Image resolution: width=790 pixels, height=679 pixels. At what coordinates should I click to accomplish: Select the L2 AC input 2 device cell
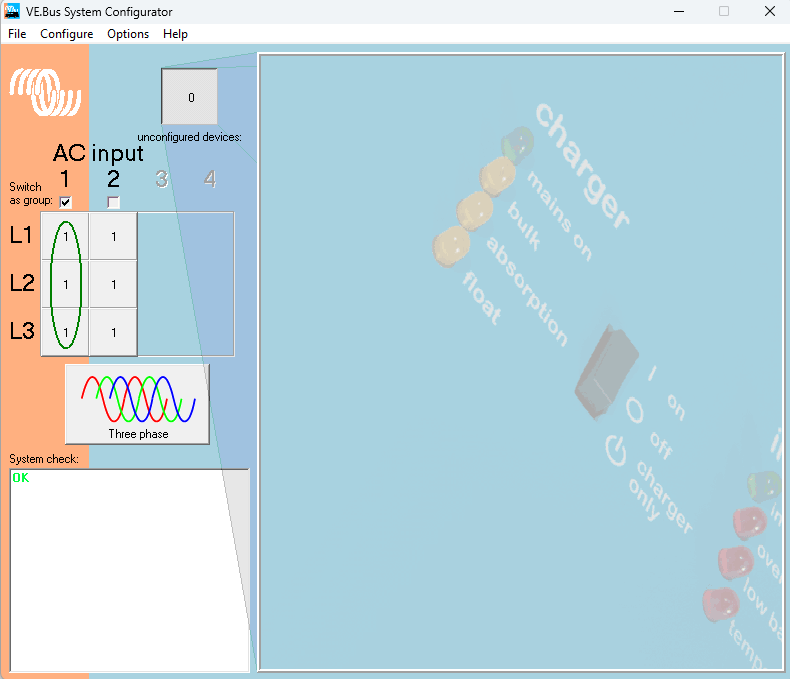coord(113,284)
